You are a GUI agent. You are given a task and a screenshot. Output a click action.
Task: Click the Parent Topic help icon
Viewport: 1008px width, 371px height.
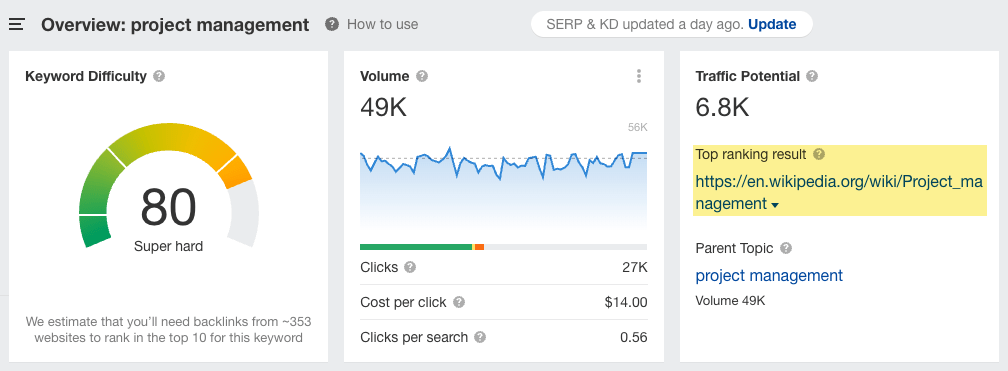click(x=786, y=248)
